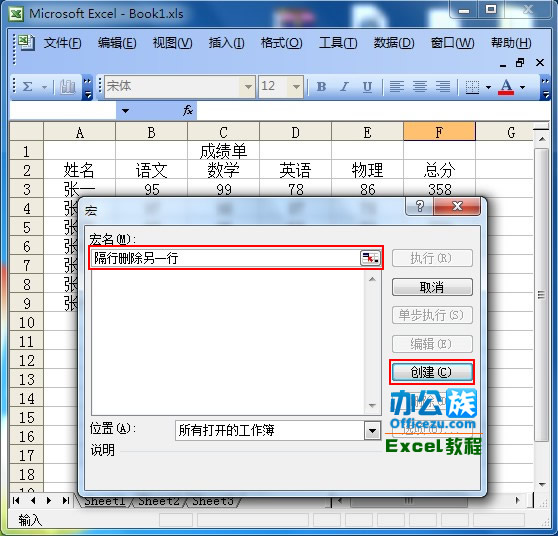Viewport: 558px width, 536px height.
Task: Open the 插入(I) menu
Action: pyautogui.click(x=226, y=43)
